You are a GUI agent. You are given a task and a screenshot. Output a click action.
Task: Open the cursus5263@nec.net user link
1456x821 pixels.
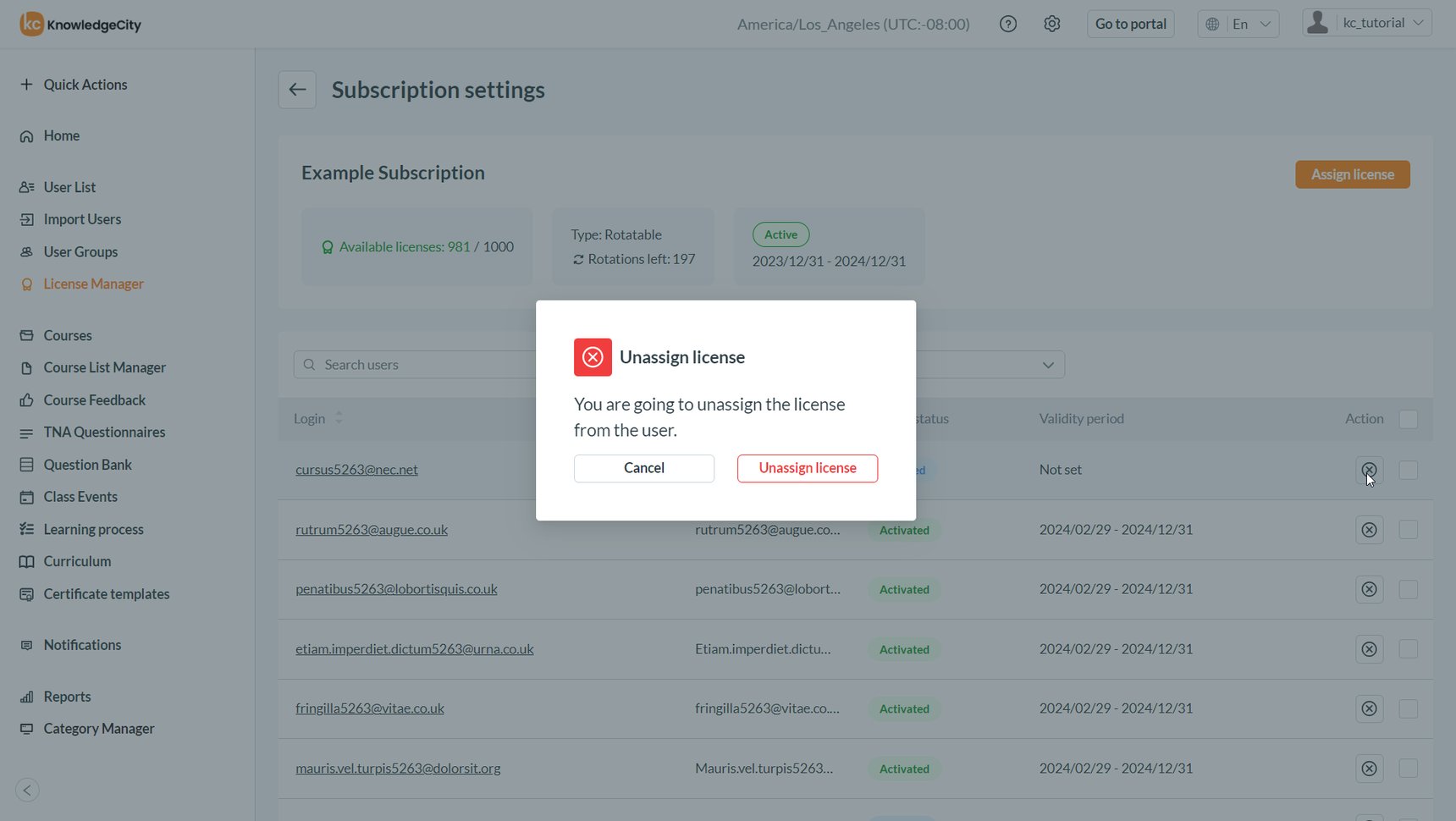pos(356,469)
